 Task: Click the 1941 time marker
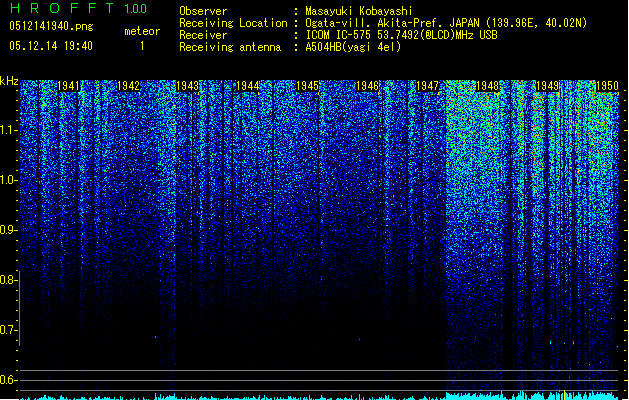coord(69,86)
